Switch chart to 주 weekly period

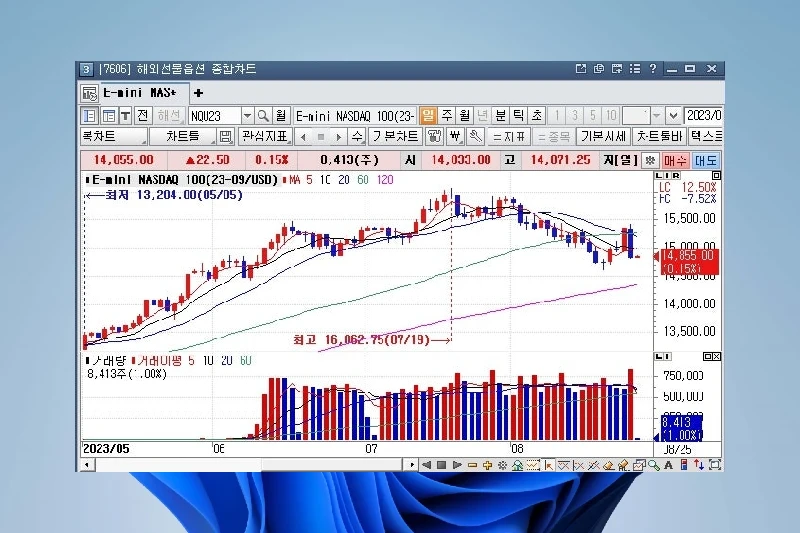point(446,115)
